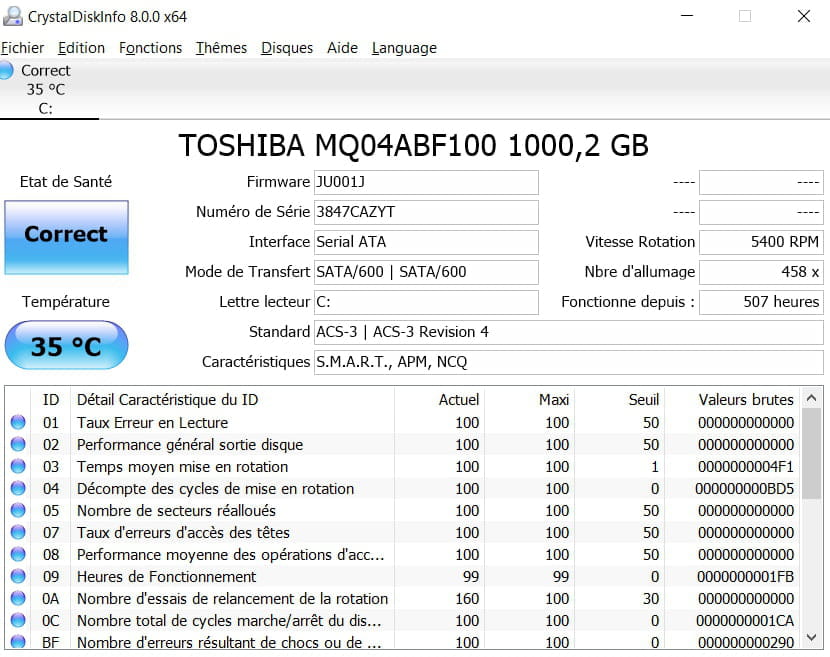Click scroll up arrow of attribute list
This screenshot has height=657, width=830.
click(811, 398)
